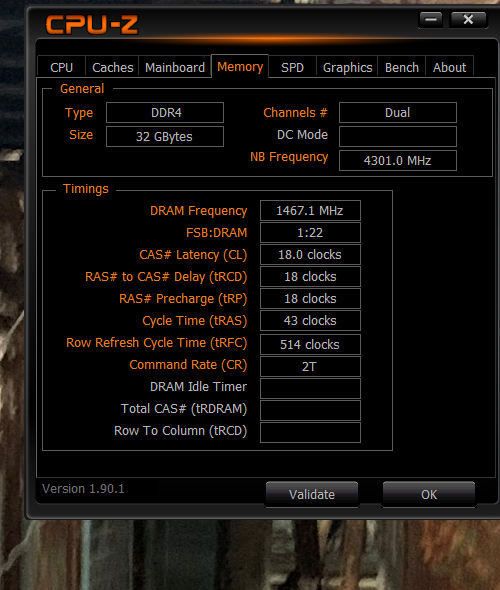Screen dimensions: 500x590
Task: Click the Type label
Action: coord(79,113)
